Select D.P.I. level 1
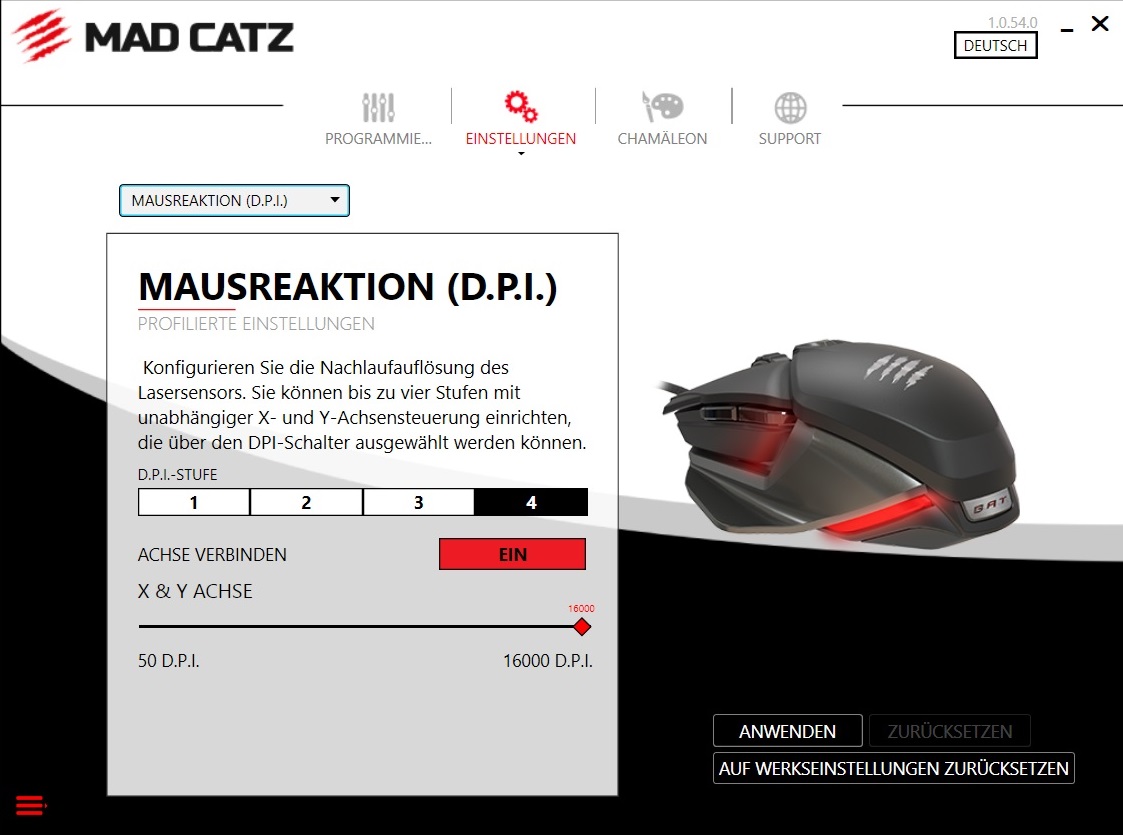 click(x=193, y=502)
